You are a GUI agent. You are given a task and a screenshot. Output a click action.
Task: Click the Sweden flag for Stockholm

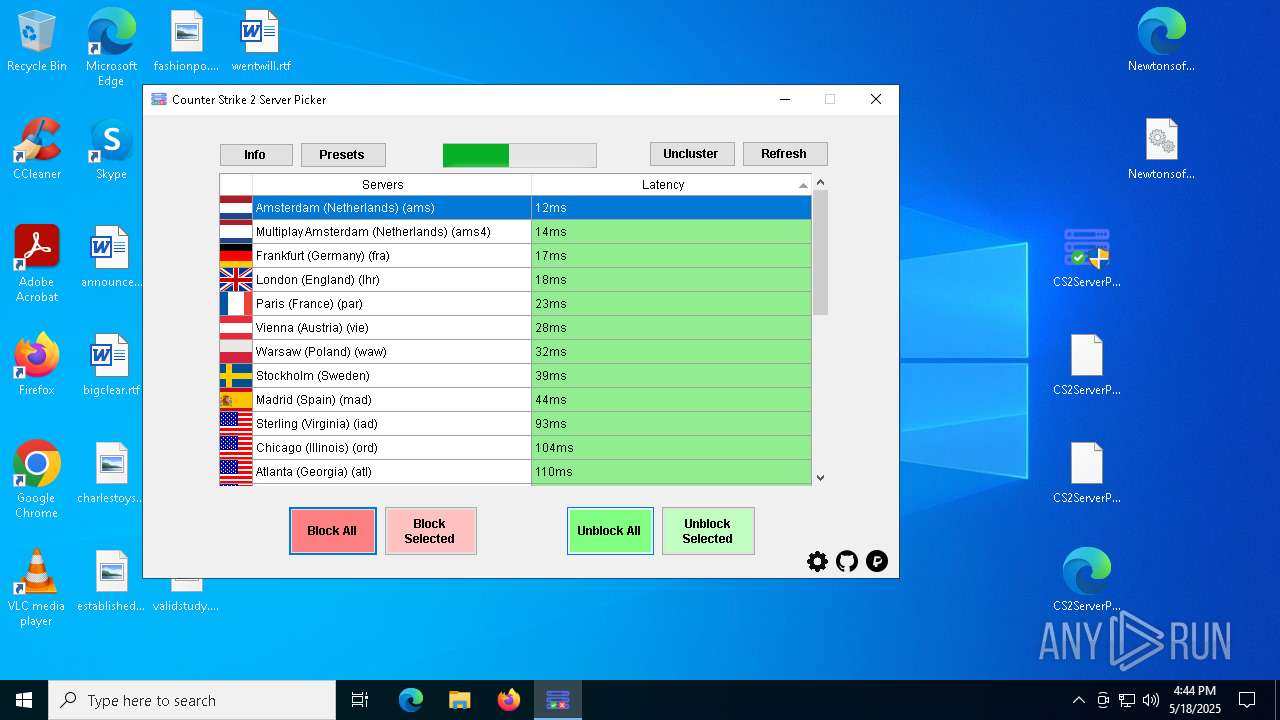pos(236,376)
